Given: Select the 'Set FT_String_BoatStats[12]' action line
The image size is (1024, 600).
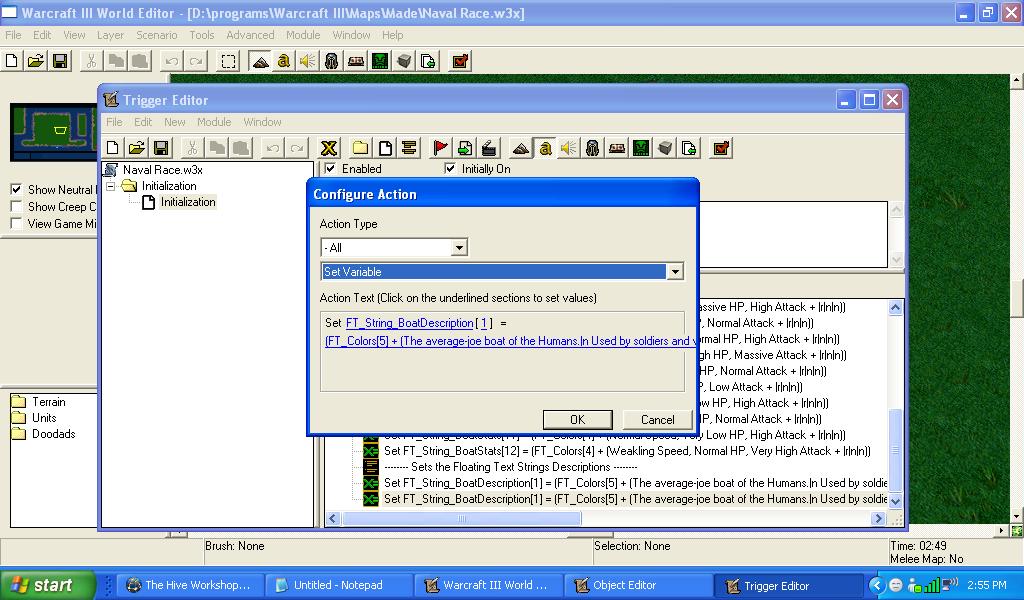Looking at the screenshot, I should [x=627, y=451].
